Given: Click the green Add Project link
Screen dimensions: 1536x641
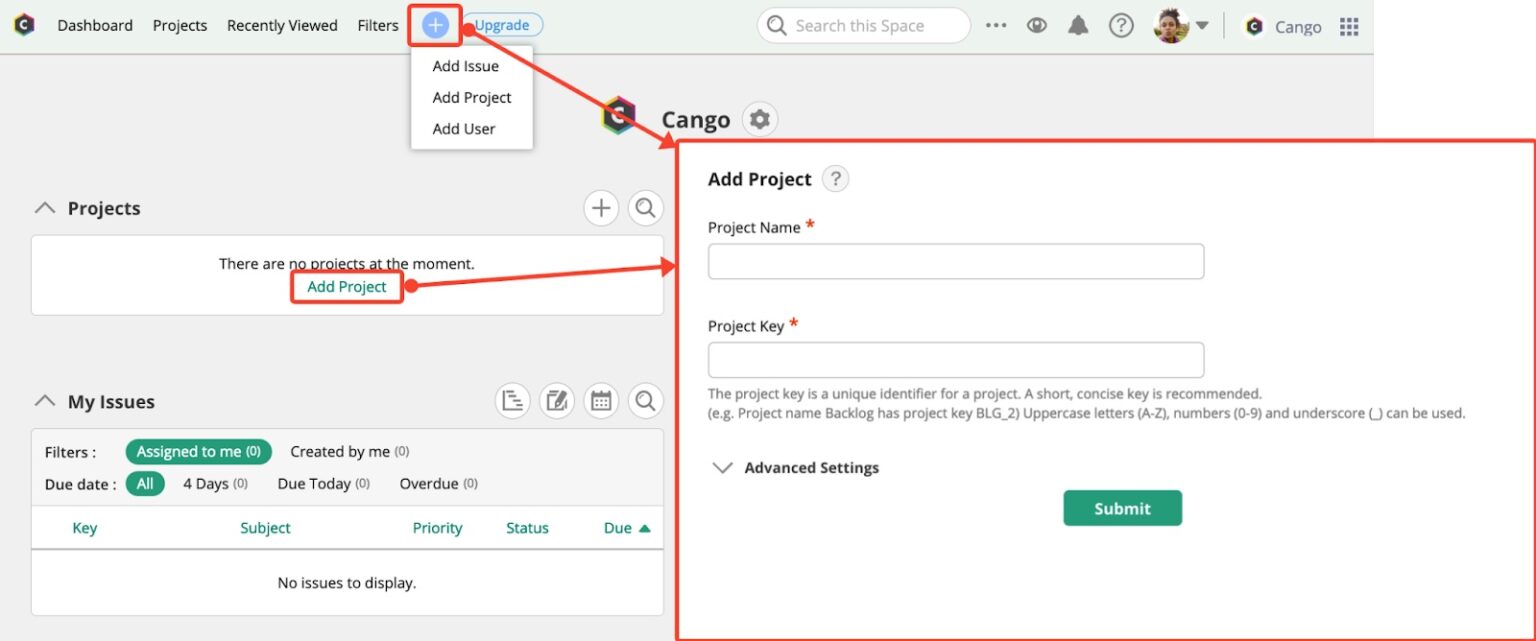Looking at the screenshot, I should point(346,286).
